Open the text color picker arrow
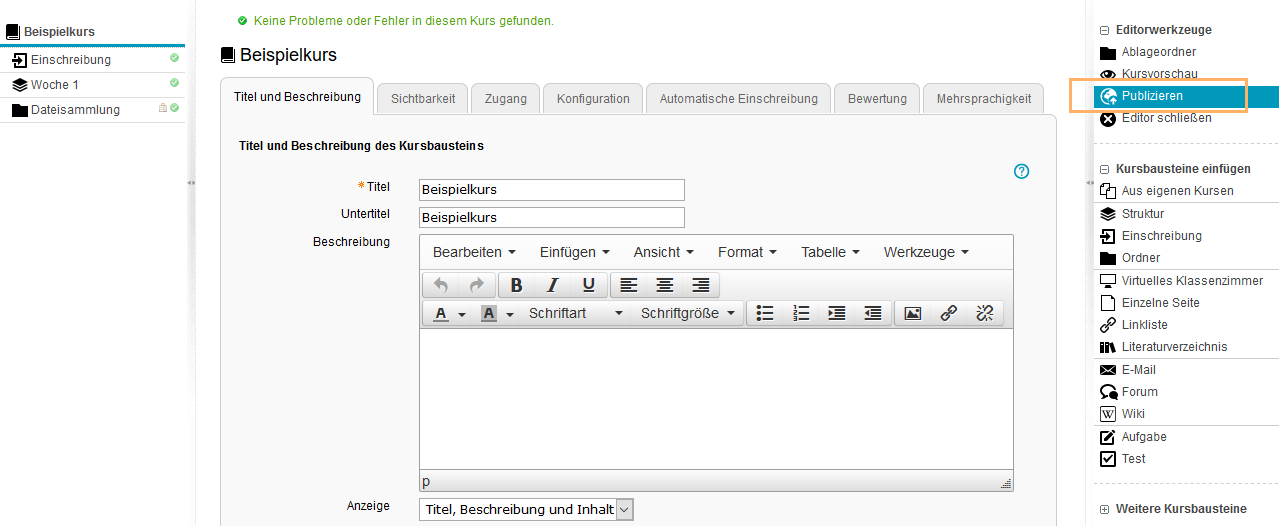The width and height of the screenshot is (1279, 526). [x=462, y=314]
